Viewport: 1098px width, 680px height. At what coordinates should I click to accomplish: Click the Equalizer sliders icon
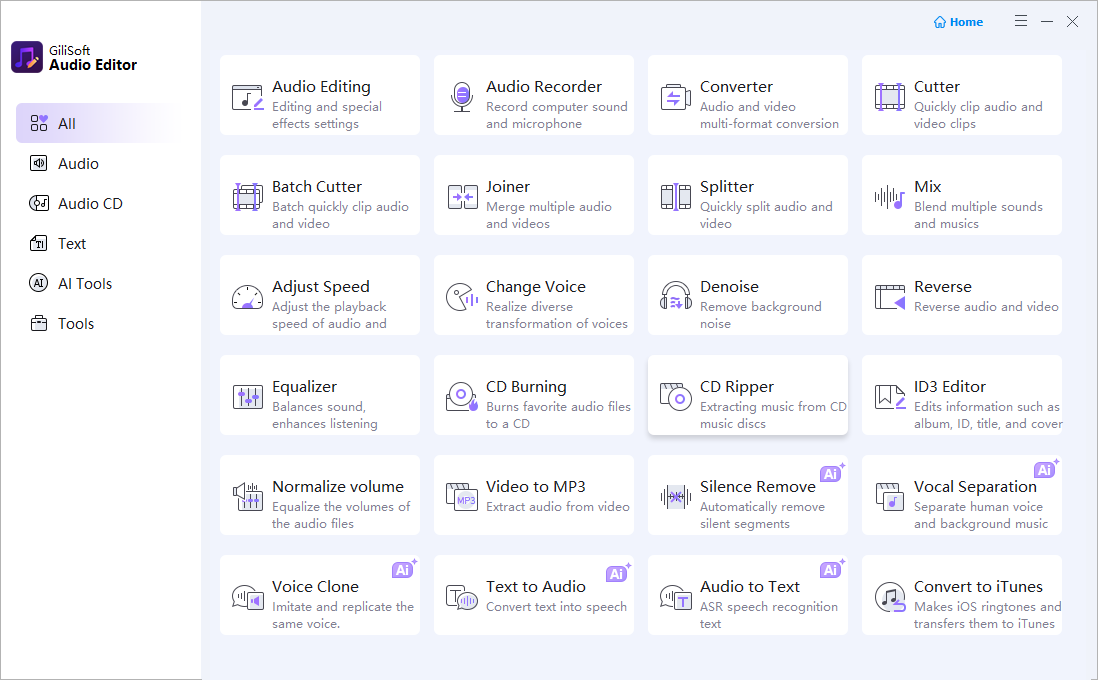pos(247,397)
